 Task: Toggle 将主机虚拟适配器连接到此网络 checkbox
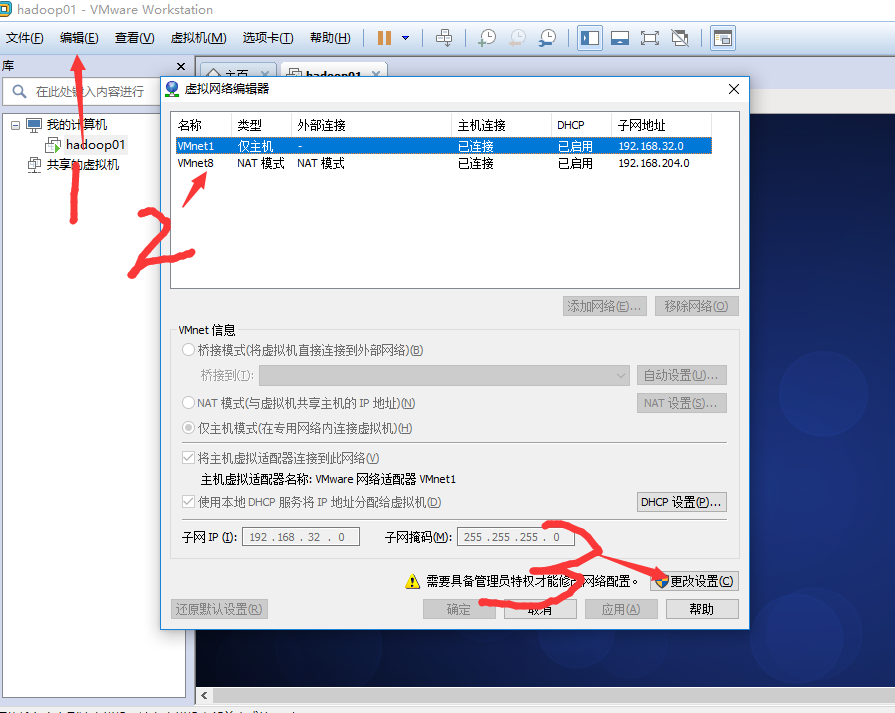[188, 458]
